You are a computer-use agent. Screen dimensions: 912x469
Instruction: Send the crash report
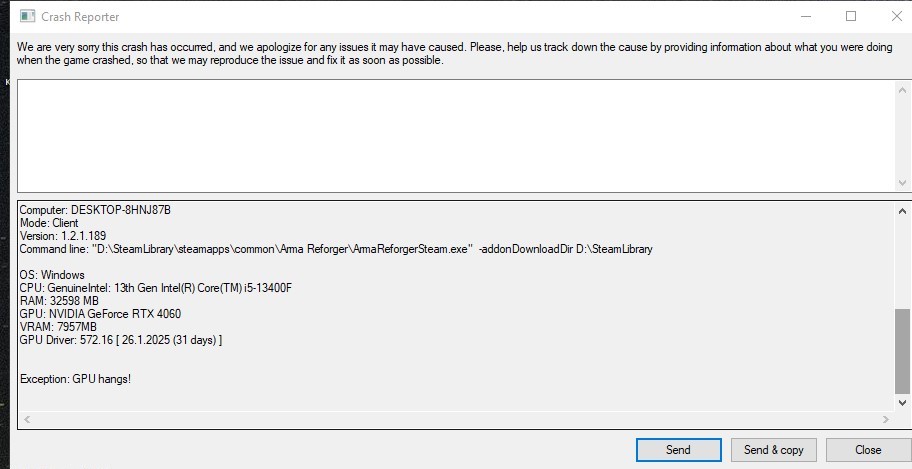pos(678,450)
